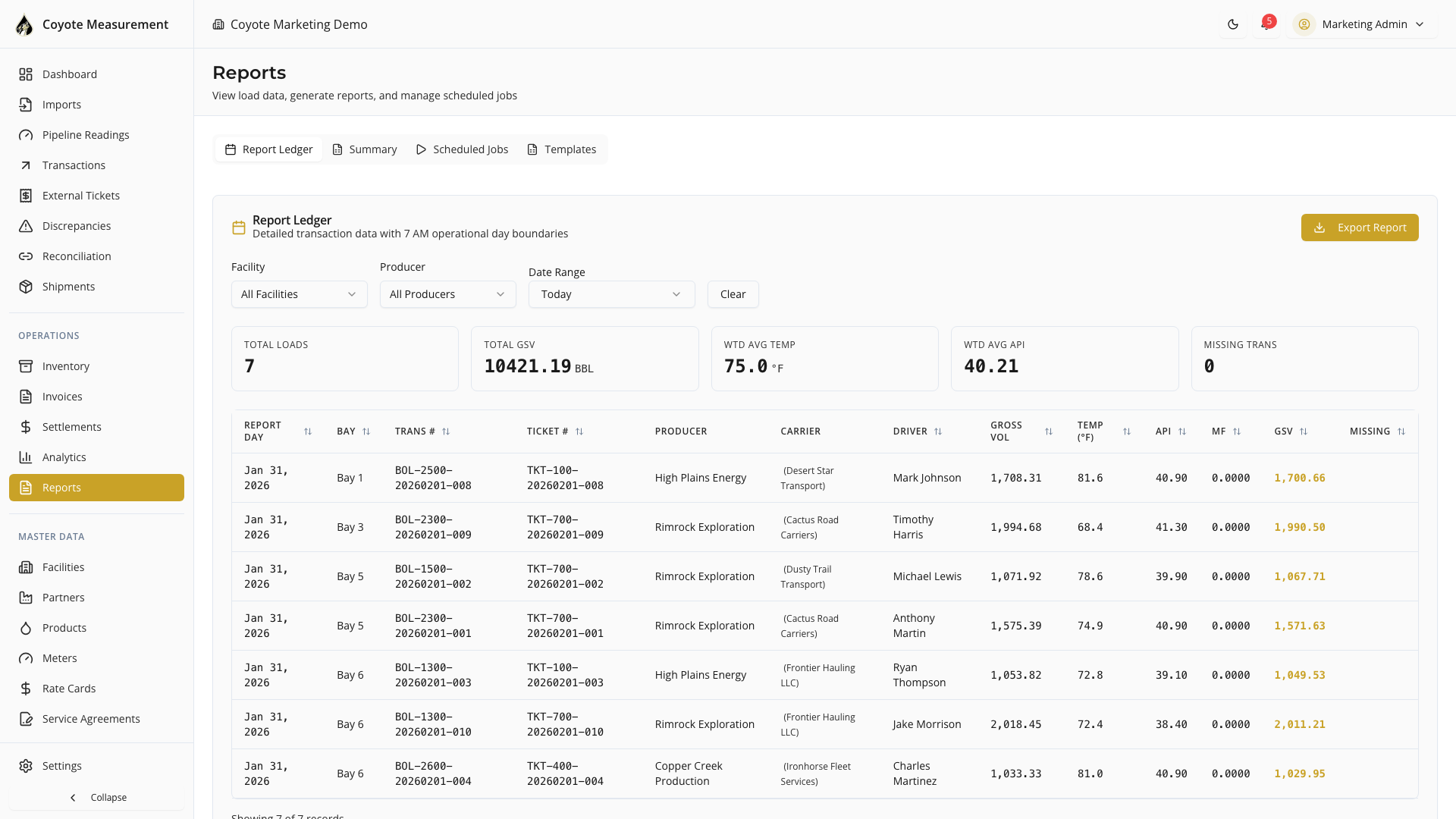The width and height of the screenshot is (1456, 819).
Task: Switch to the Templates tab
Action: coord(562,149)
